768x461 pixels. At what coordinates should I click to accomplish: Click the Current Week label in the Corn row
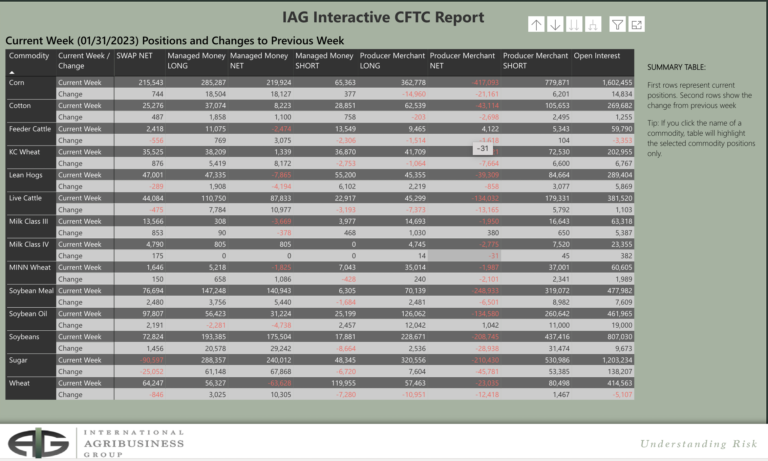pyautogui.click(x=79, y=82)
